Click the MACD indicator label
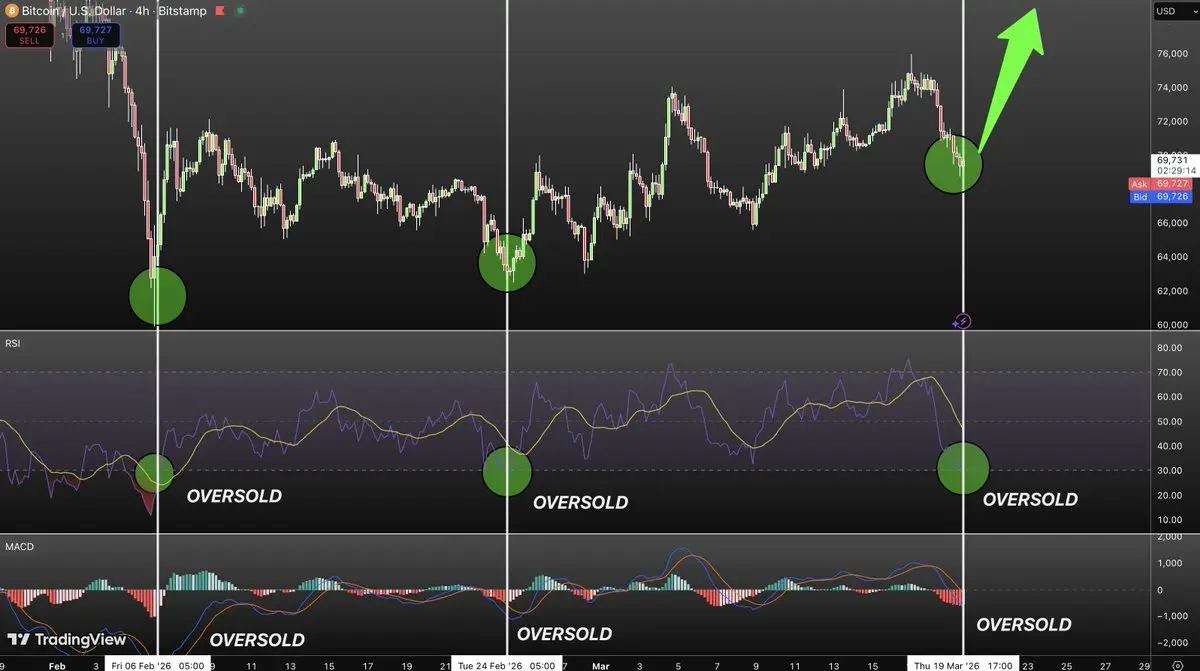Screen dimensions: 1200x671 click(18, 546)
